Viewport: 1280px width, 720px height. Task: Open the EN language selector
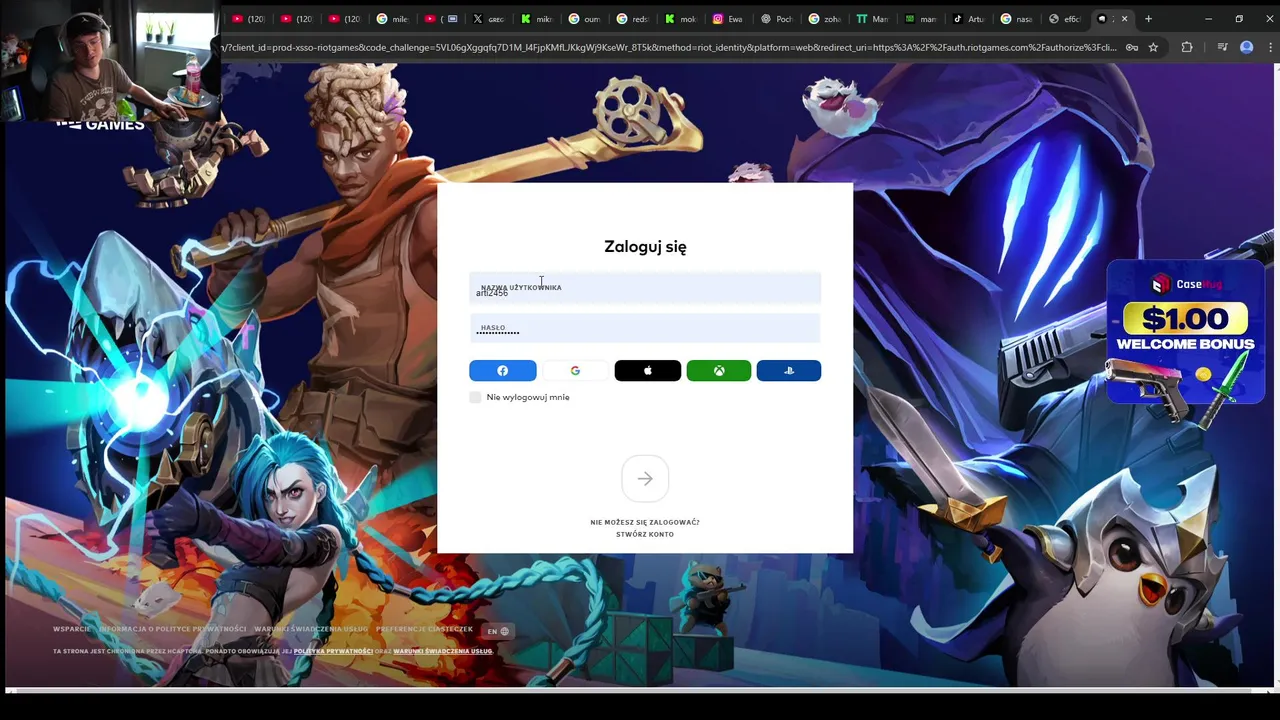coord(498,631)
